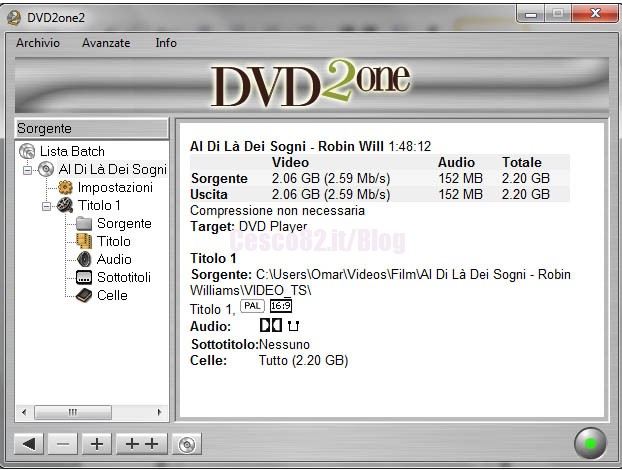The image size is (622, 470).
Task: Click the disc icon beside Al Di Là Dei Sogni
Action: pos(46,169)
